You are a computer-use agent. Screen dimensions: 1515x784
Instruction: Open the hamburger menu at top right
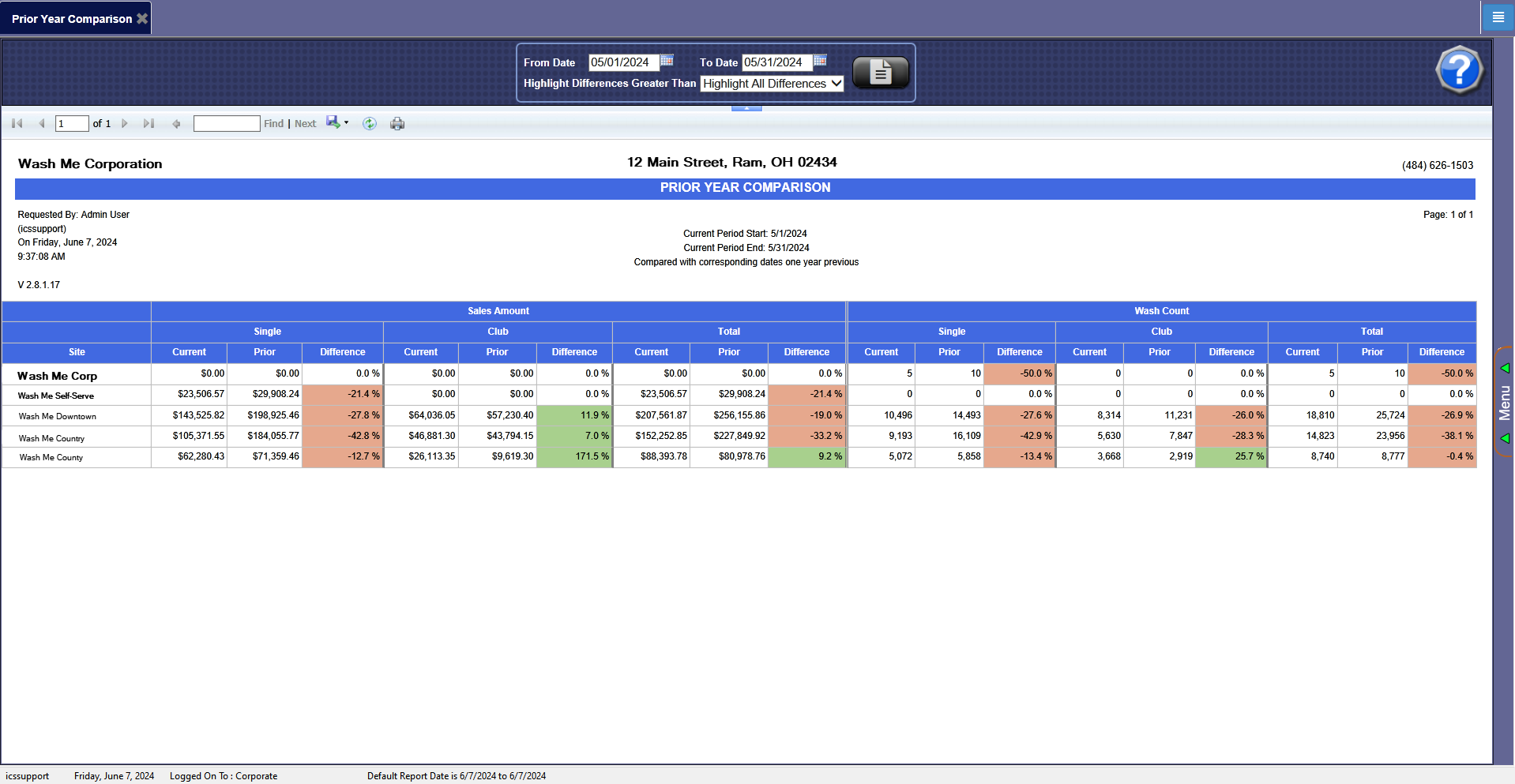coord(1498,17)
